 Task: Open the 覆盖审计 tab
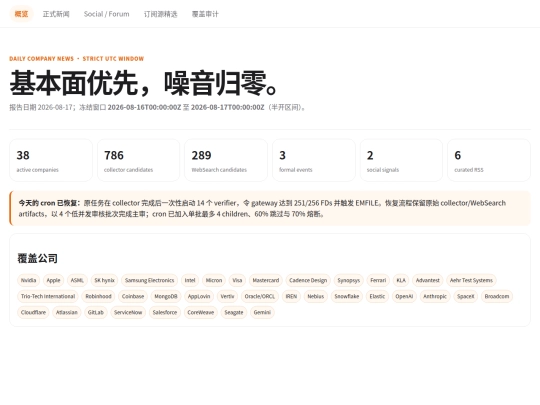point(205,14)
